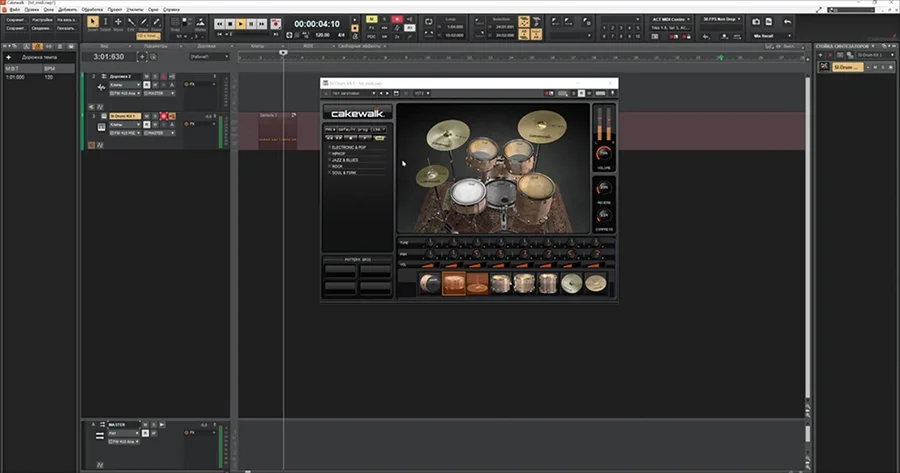Image resolution: width=900 pixels, height=473 pixels.
Task: Toggle global record arm in Mix module
Action: (397, 20)
